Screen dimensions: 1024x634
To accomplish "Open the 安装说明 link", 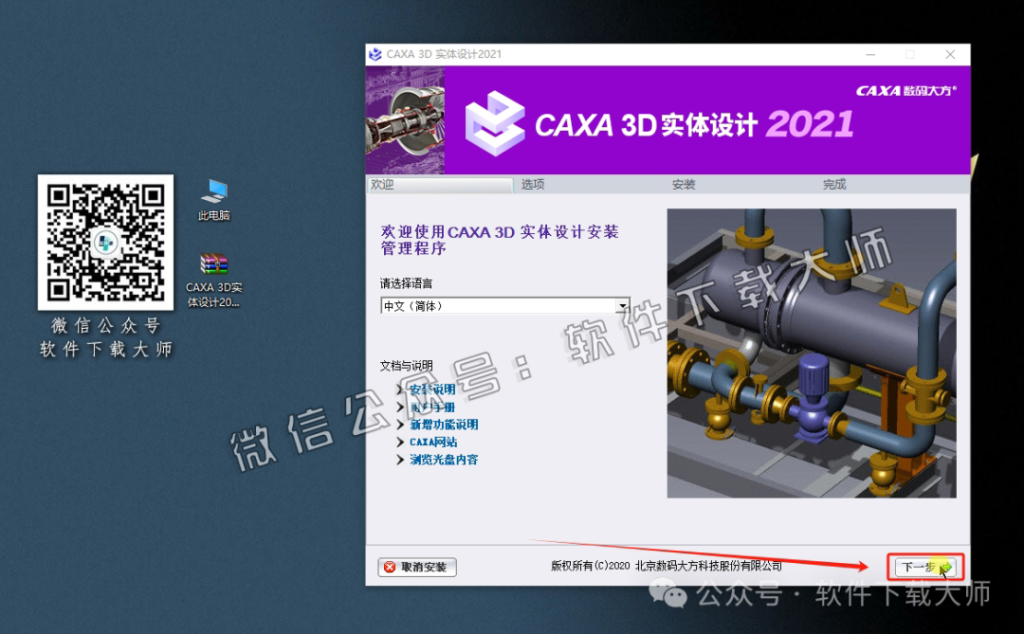I will (432, 389).
